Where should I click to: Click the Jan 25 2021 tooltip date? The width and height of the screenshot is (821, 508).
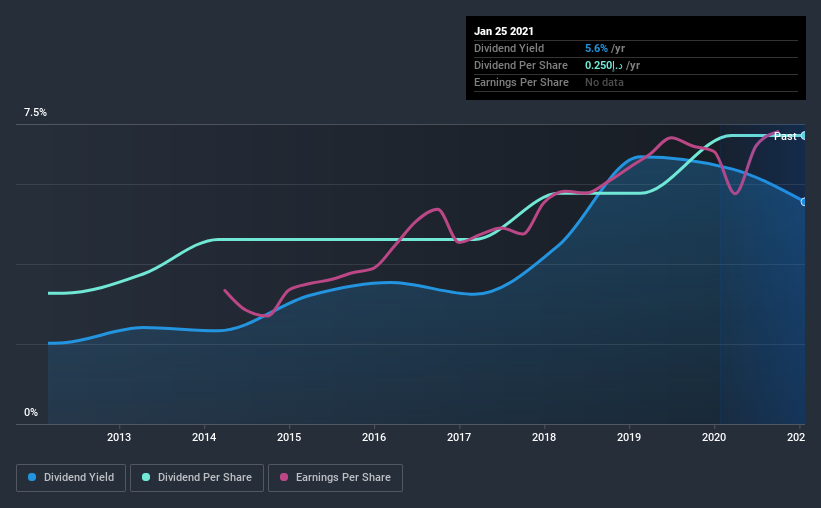(x=504, y=31)
